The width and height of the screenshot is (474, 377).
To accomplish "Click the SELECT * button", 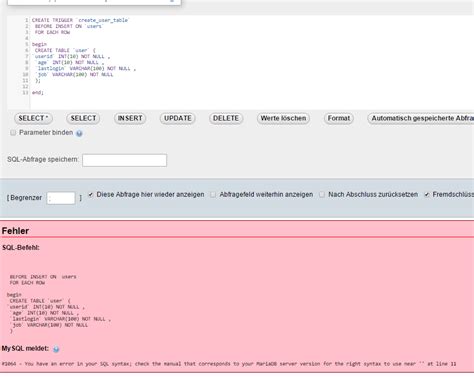I will (33, 118).
